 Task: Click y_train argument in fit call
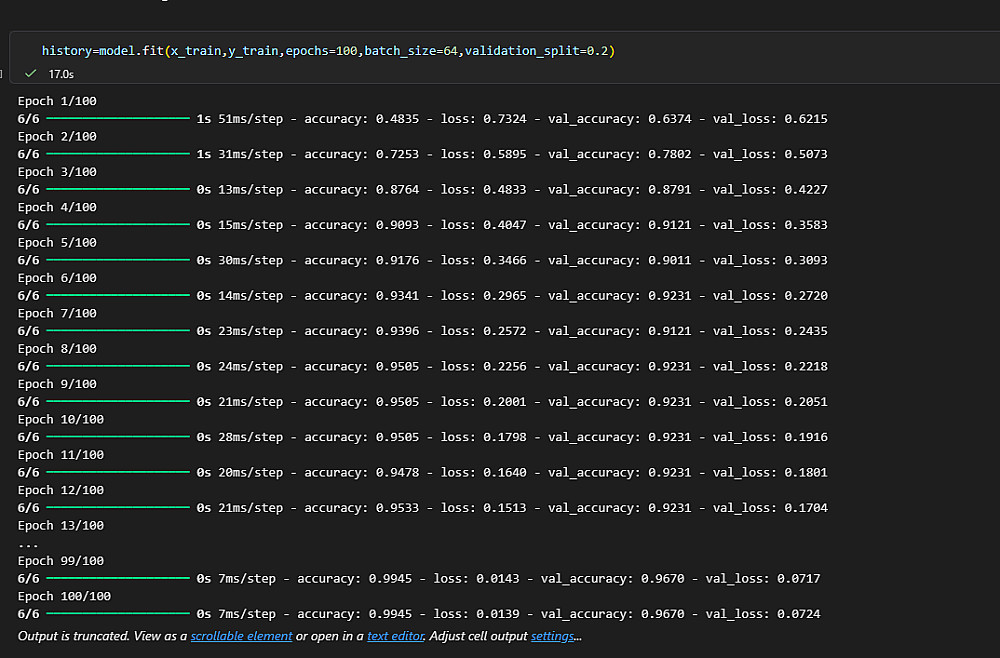(253, 50)
